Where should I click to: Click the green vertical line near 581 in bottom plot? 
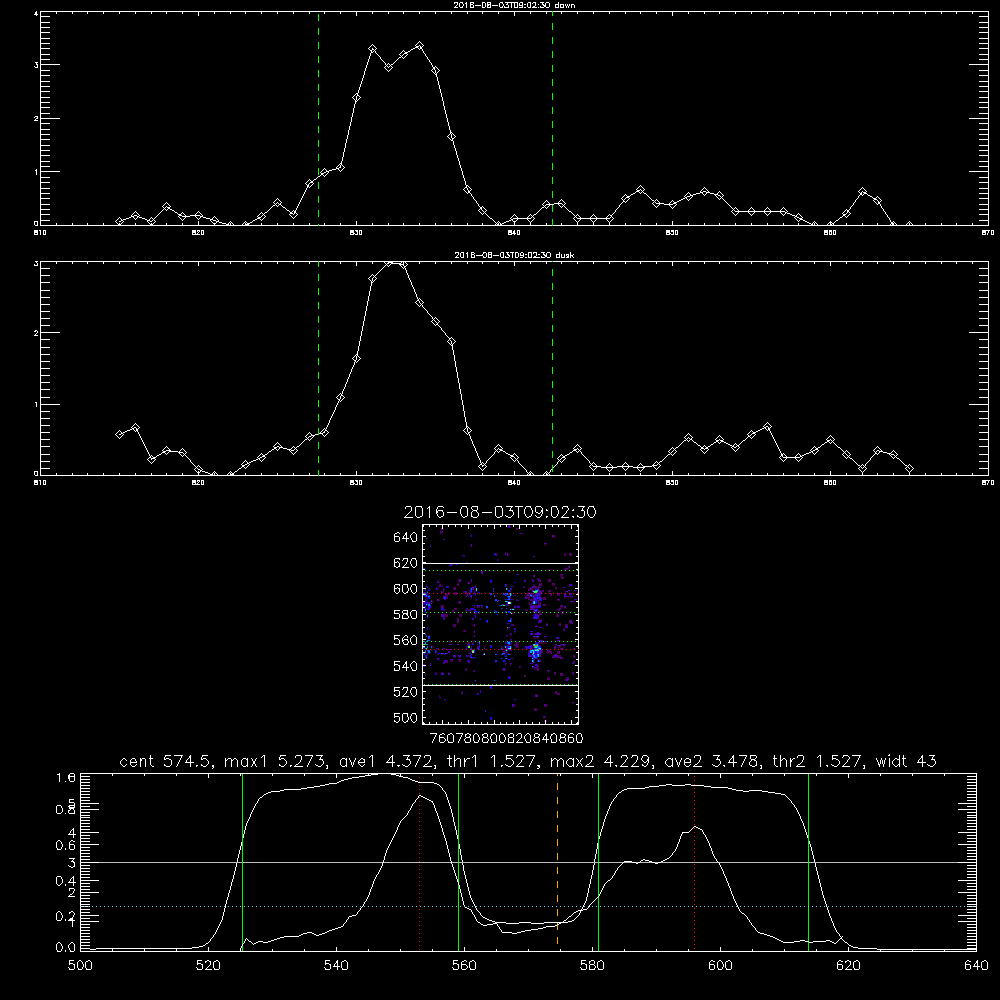[x=598, y=861]
